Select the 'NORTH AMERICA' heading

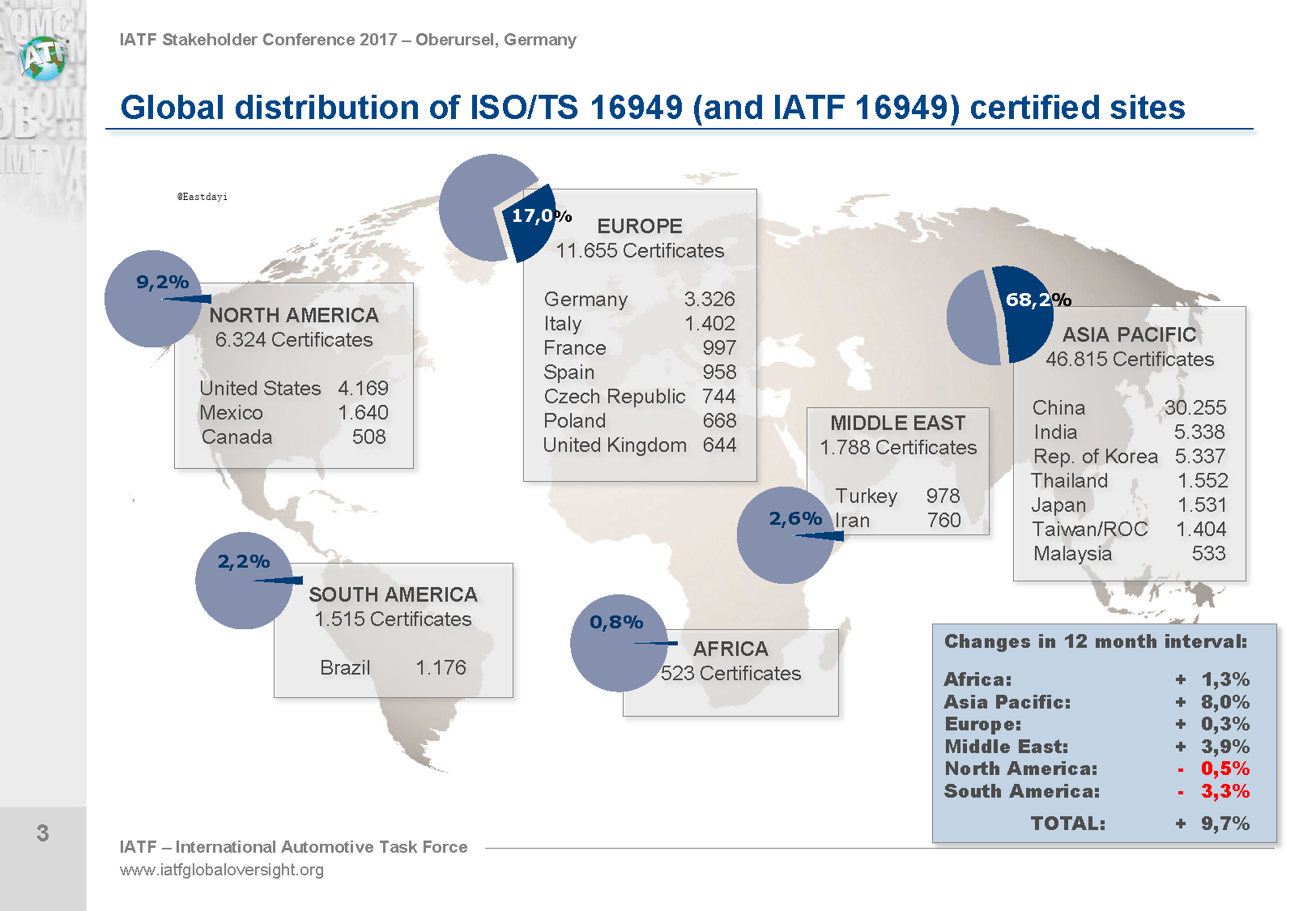click(x=294, y=315)
